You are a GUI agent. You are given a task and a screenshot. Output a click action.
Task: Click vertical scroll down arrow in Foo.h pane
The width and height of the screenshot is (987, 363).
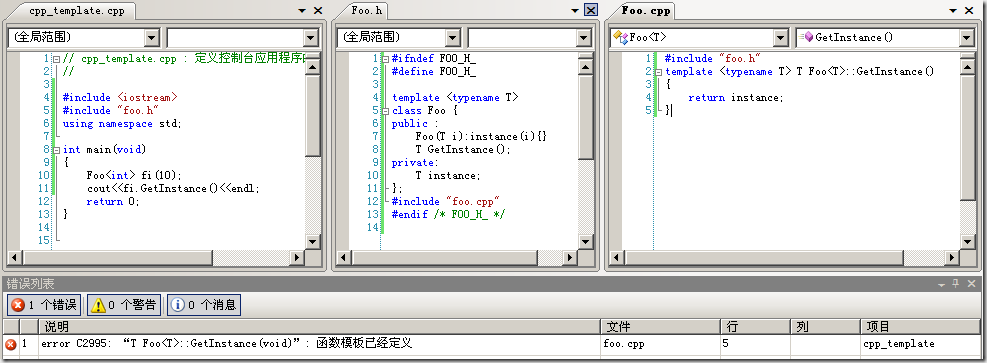pos(586,242)
